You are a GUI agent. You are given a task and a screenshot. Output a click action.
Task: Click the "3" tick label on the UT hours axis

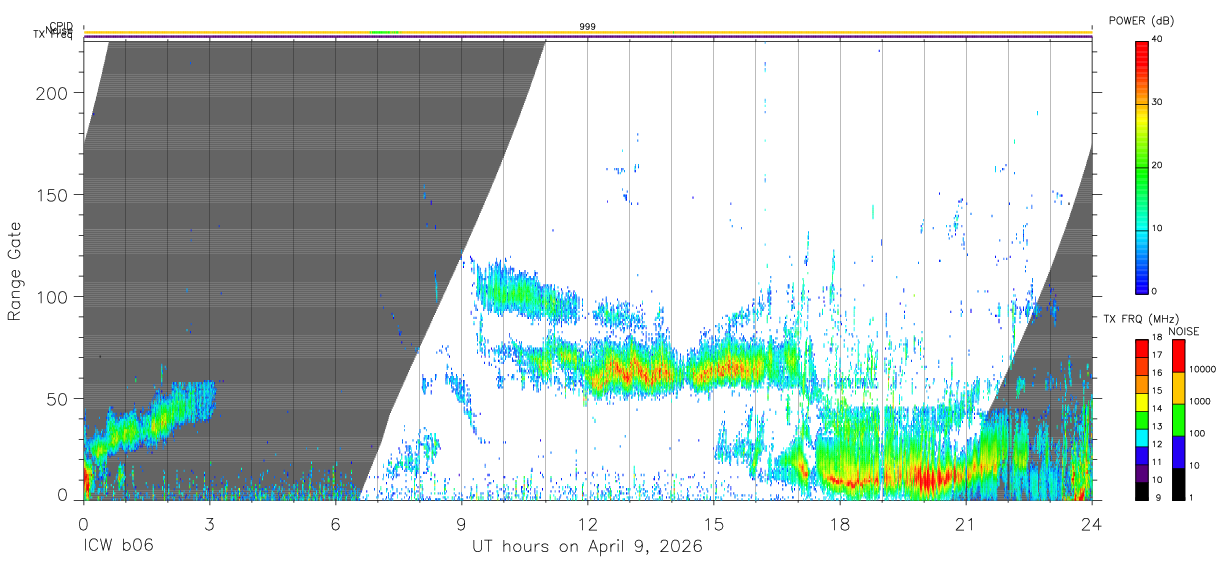click(209, 524)
